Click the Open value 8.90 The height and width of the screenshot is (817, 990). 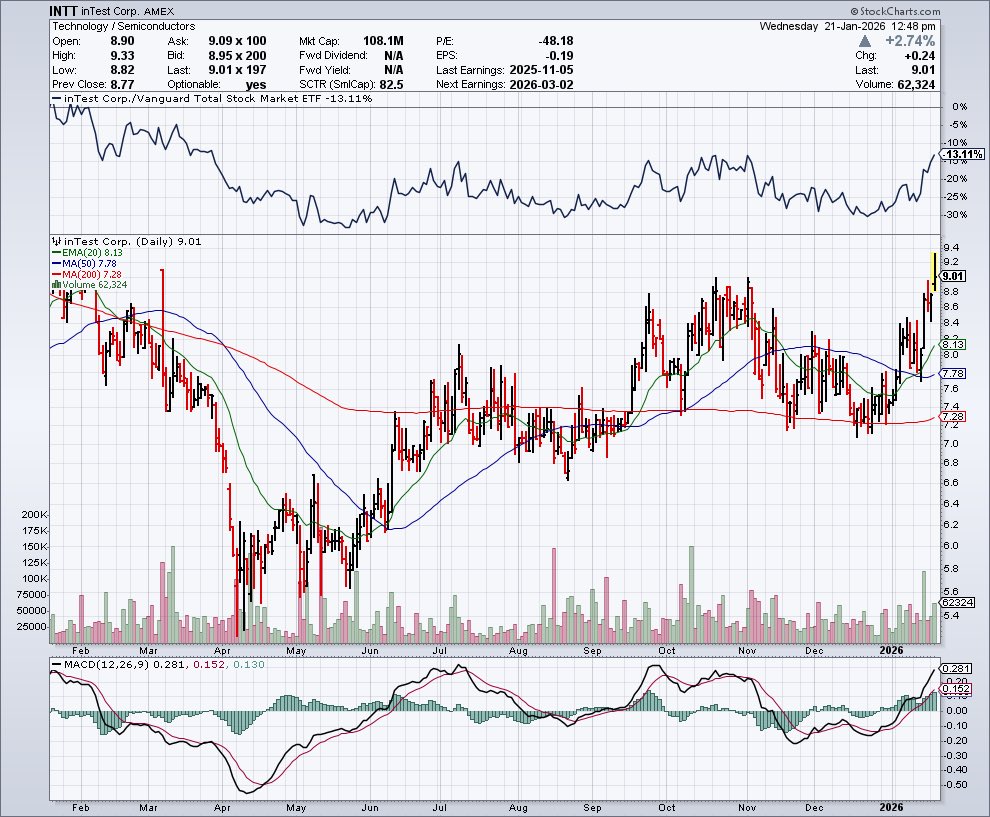click(x=122, y=41)
